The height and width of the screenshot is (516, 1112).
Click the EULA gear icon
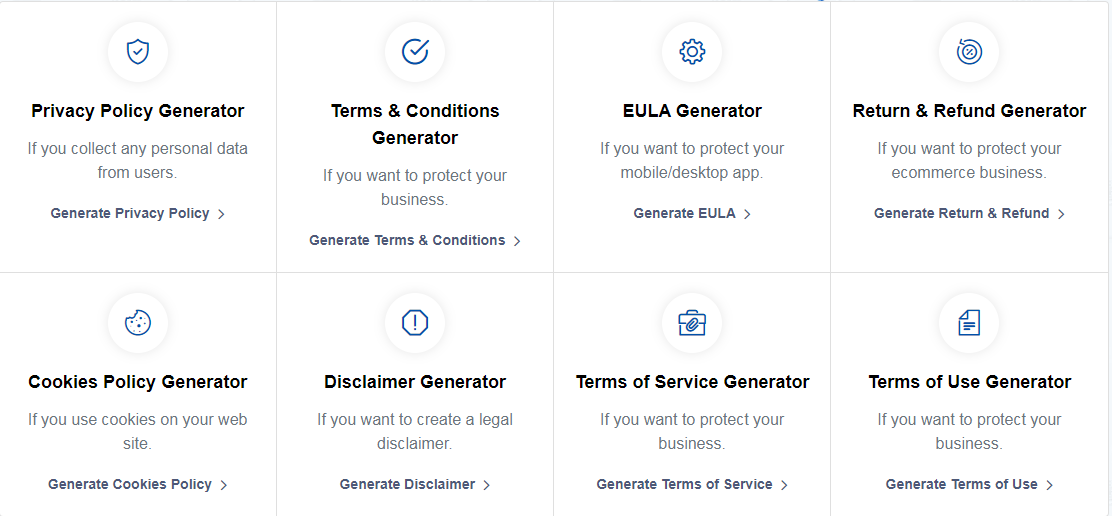[x=691, y=52]
